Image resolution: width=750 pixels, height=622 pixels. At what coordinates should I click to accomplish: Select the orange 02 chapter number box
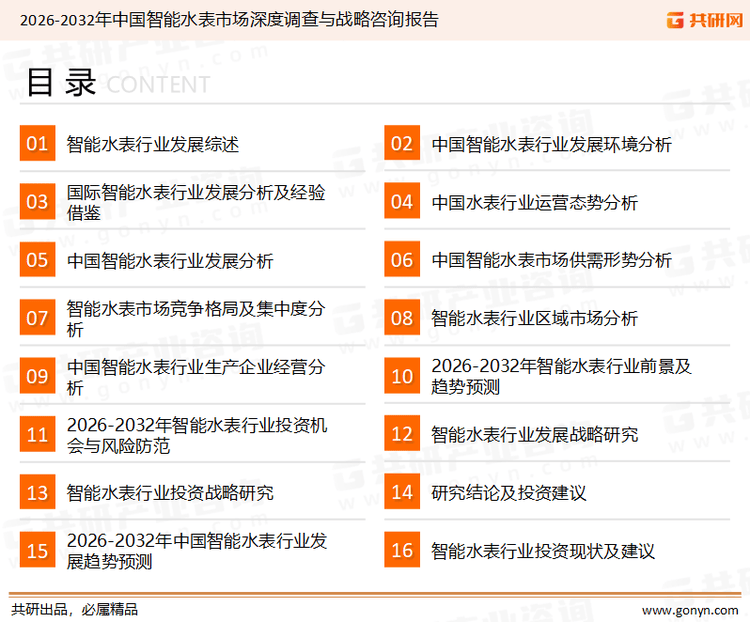[x=402, y=144]
